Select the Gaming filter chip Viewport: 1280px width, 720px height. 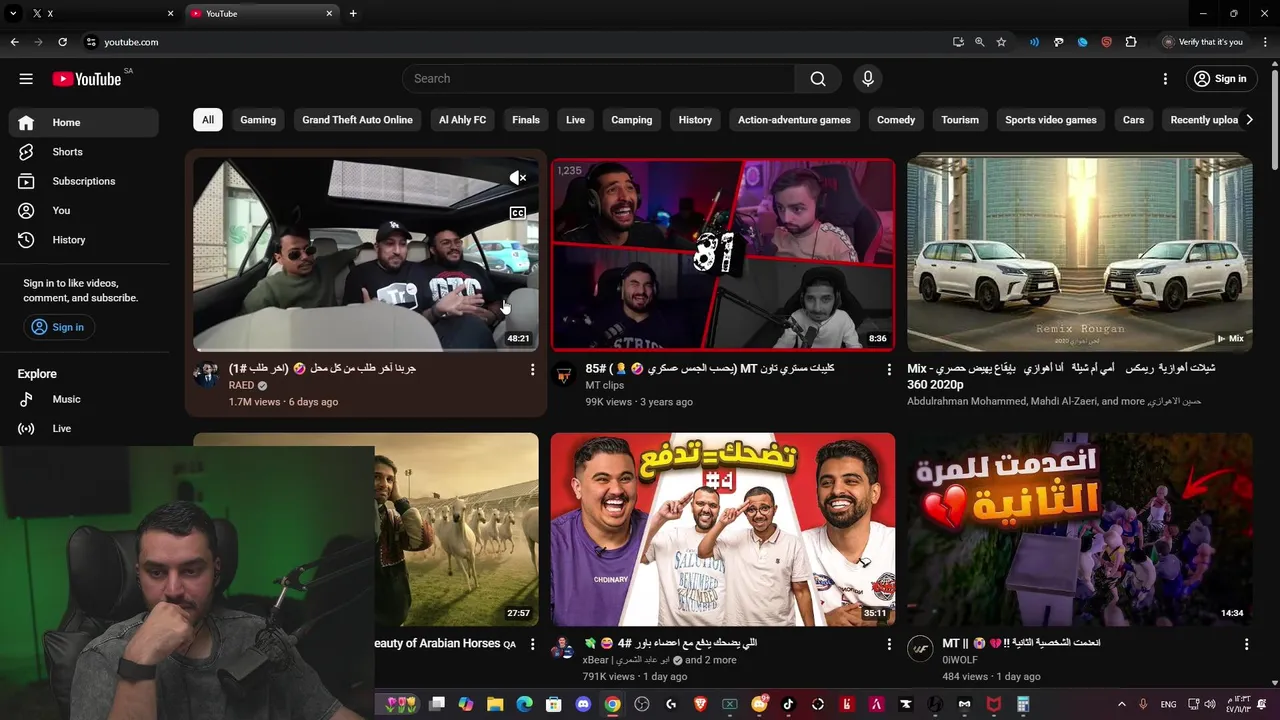pos(258,120)
